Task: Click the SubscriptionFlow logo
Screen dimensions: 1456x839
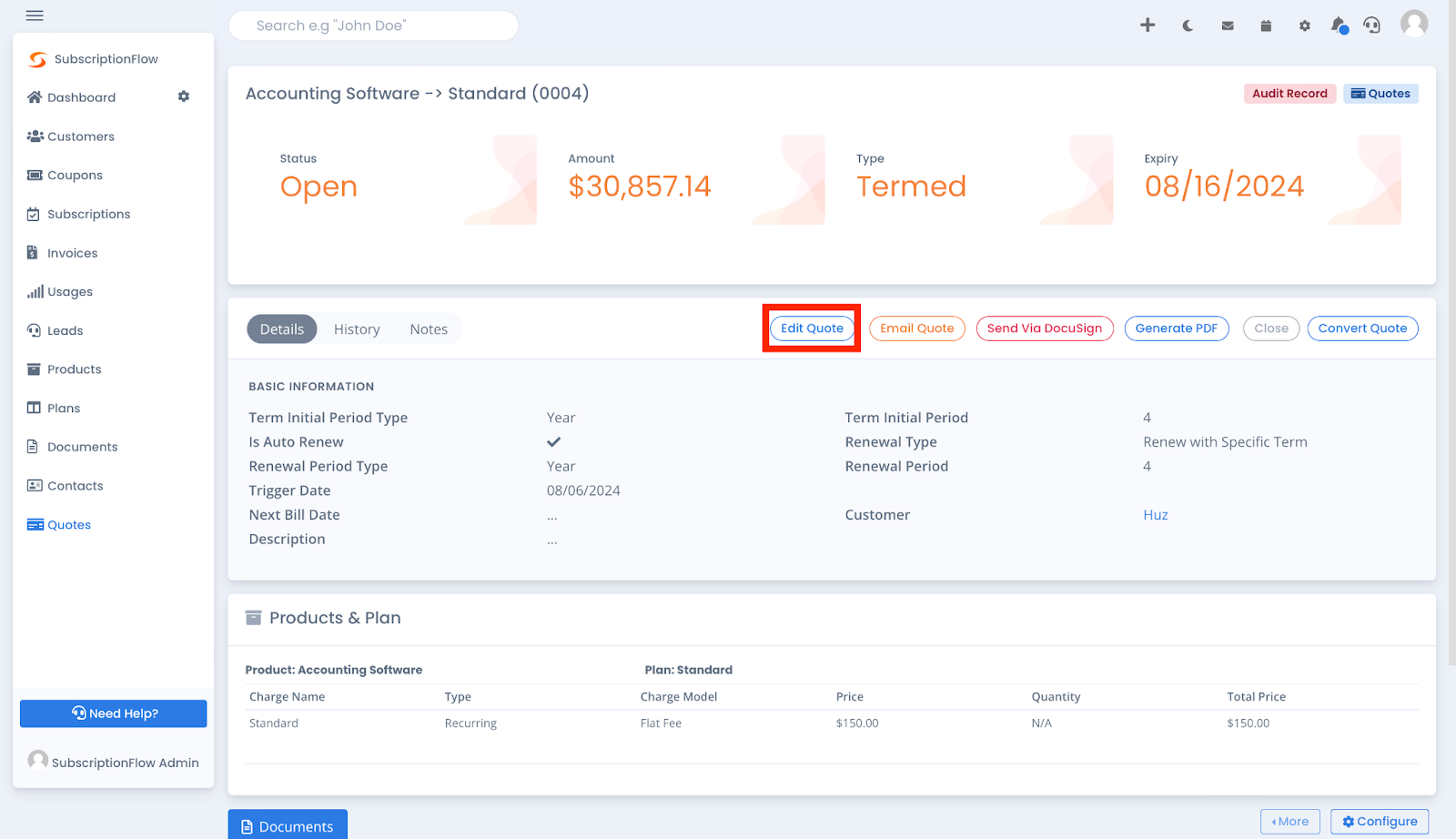Action: 93,59
